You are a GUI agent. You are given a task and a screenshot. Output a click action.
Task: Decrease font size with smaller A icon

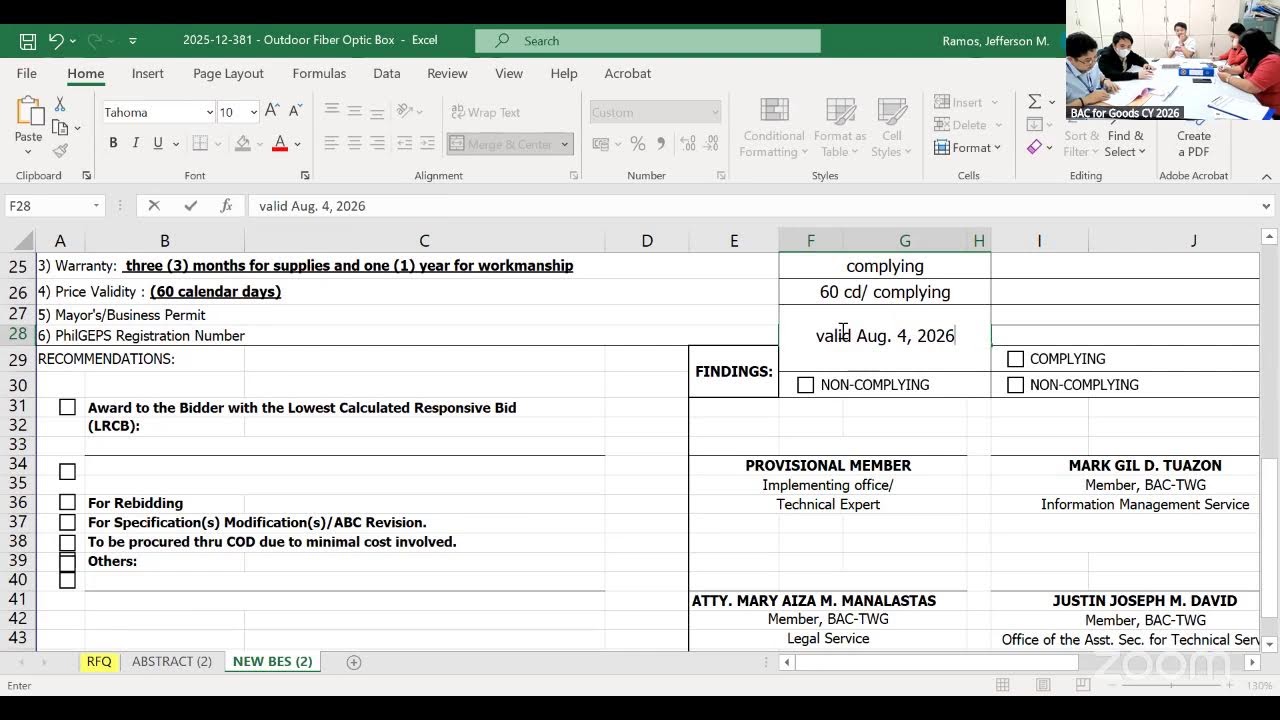pyautogui.click(x=295, y=112)
